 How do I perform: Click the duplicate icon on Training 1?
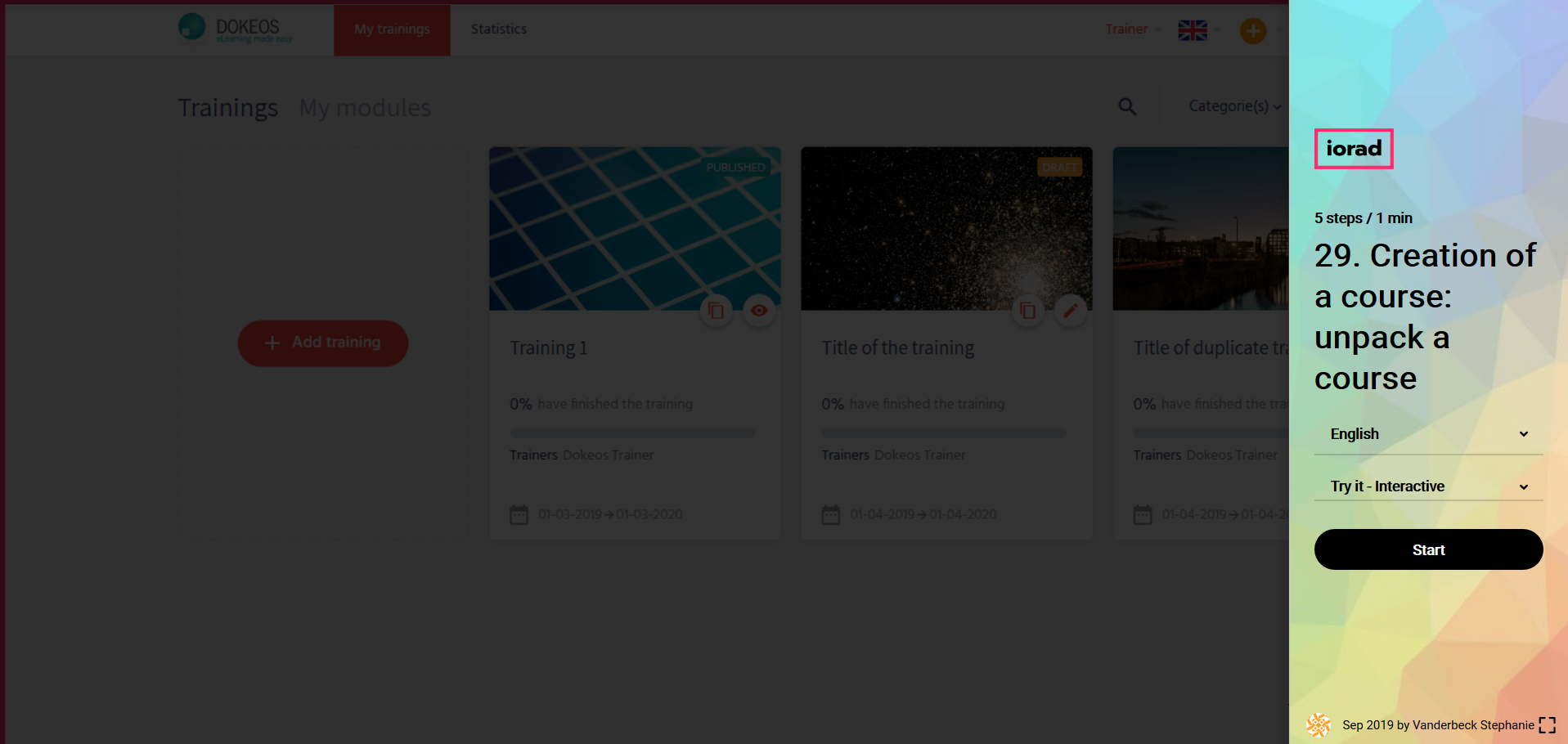coord(716,311)
